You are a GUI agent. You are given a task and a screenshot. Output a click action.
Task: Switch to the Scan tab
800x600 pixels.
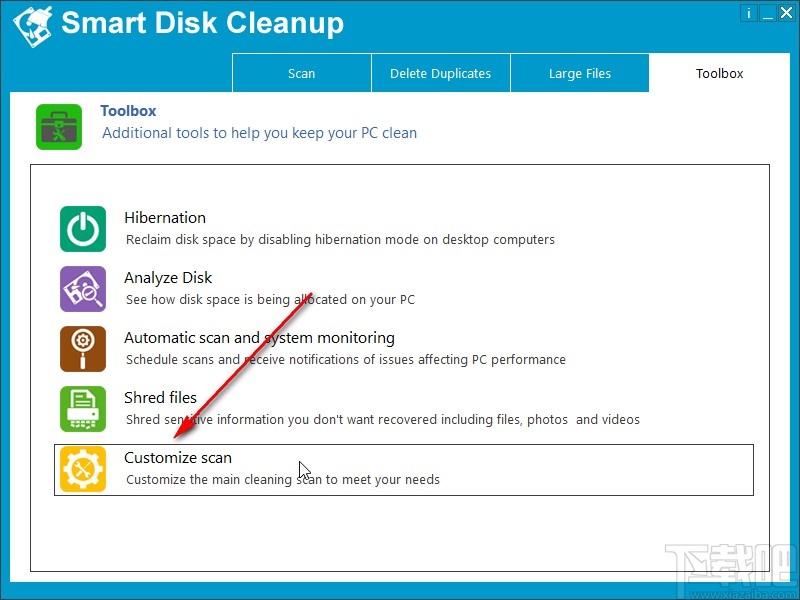pos(302,73)
